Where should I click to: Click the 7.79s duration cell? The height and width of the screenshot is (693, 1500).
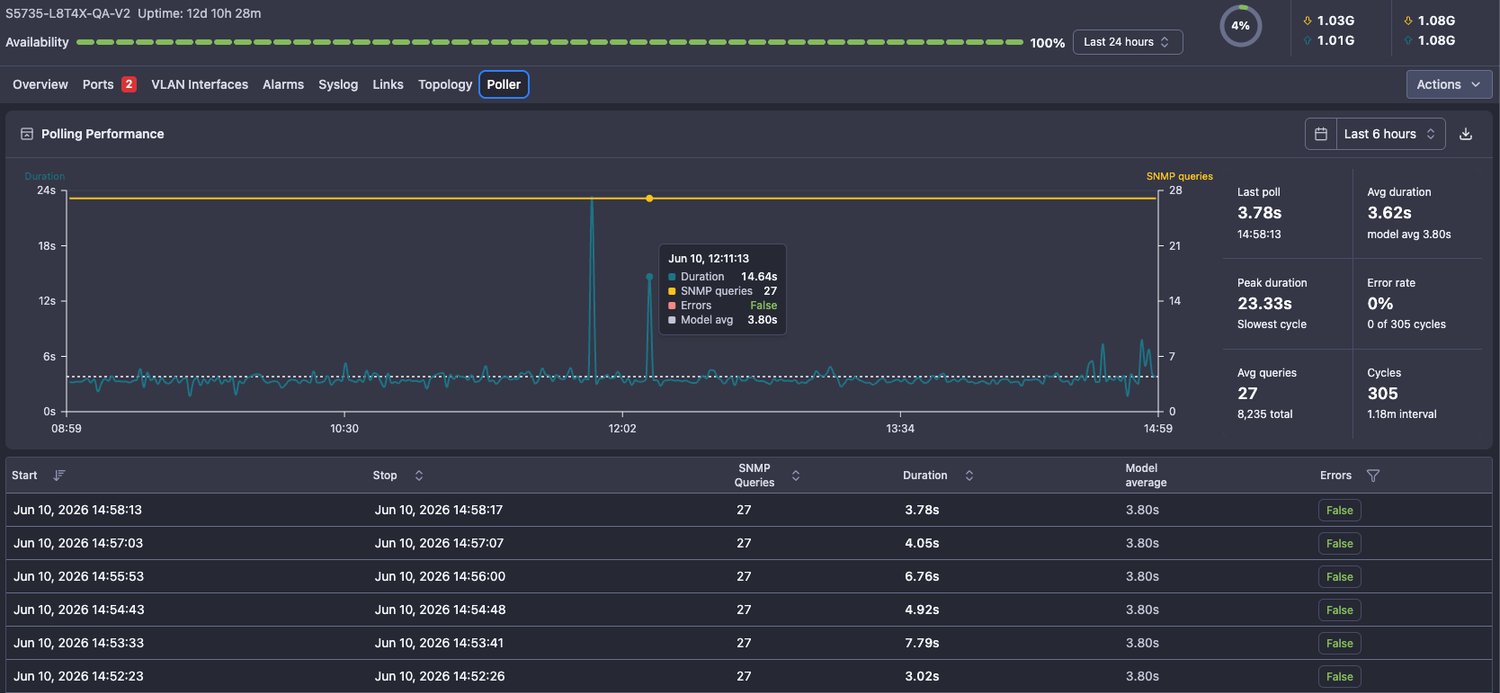pyautogui.click(x=922, y=643)
